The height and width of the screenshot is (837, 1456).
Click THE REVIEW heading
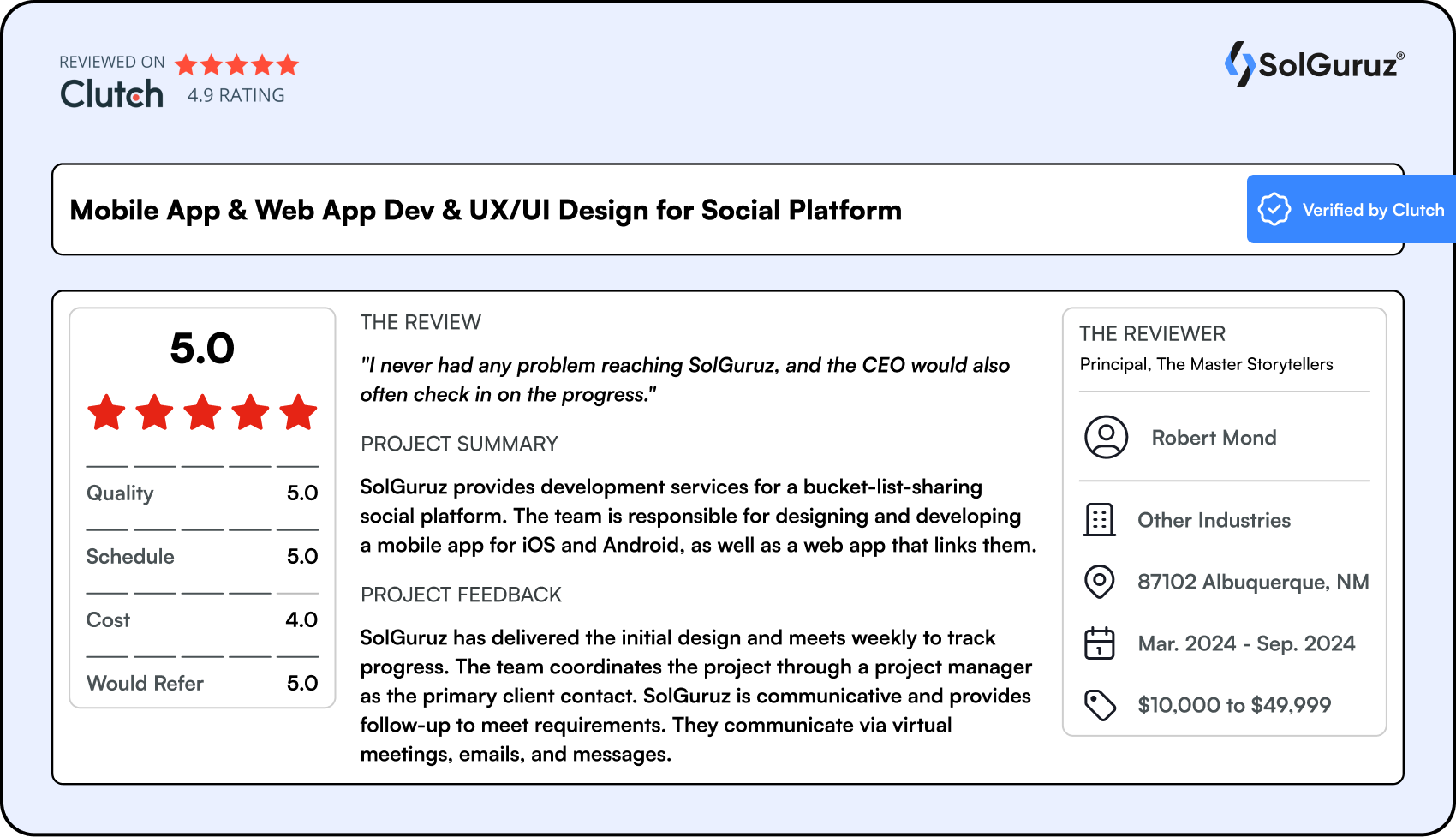421,322
